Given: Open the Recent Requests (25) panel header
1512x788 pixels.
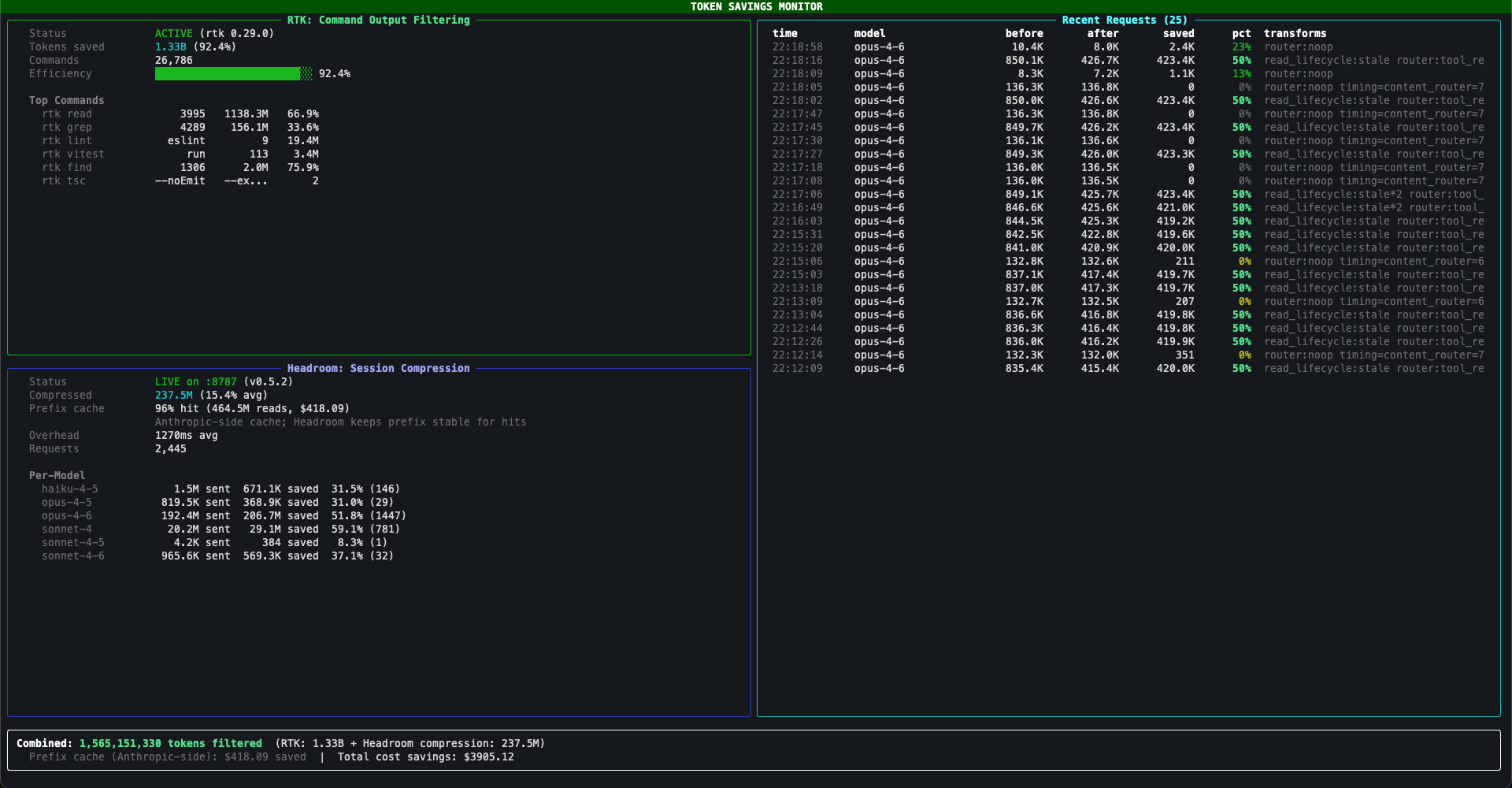Looking at the screenshot, I should coord(1124,20).
